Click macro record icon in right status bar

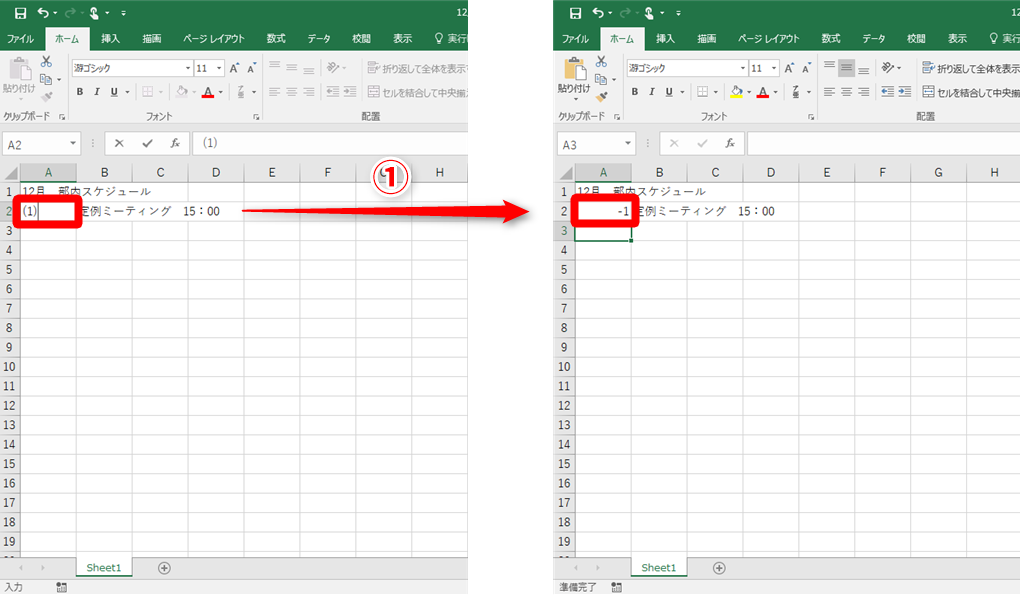[616, 587]
